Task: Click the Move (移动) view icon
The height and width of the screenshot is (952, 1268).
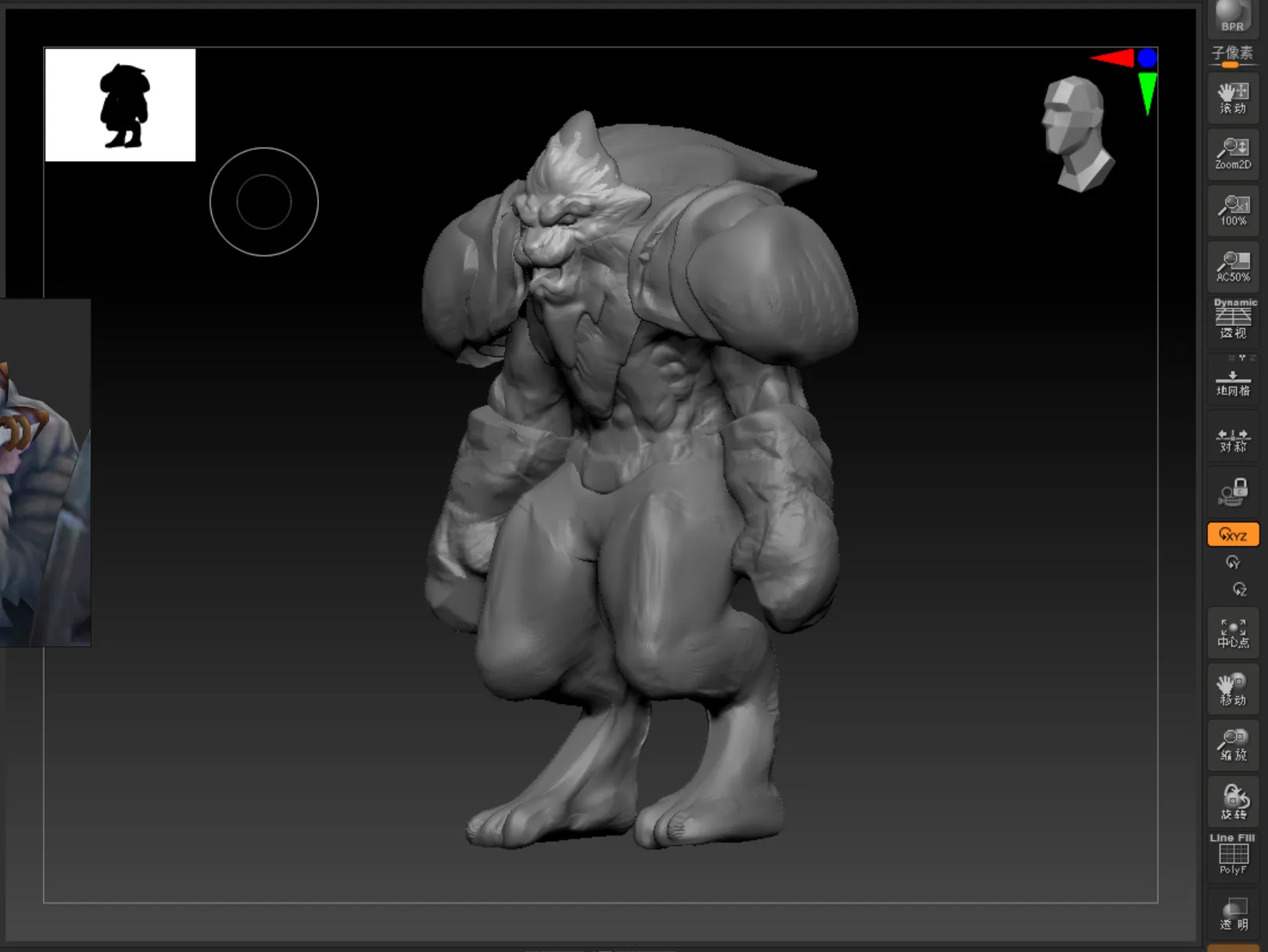Action: (1233, 689)
